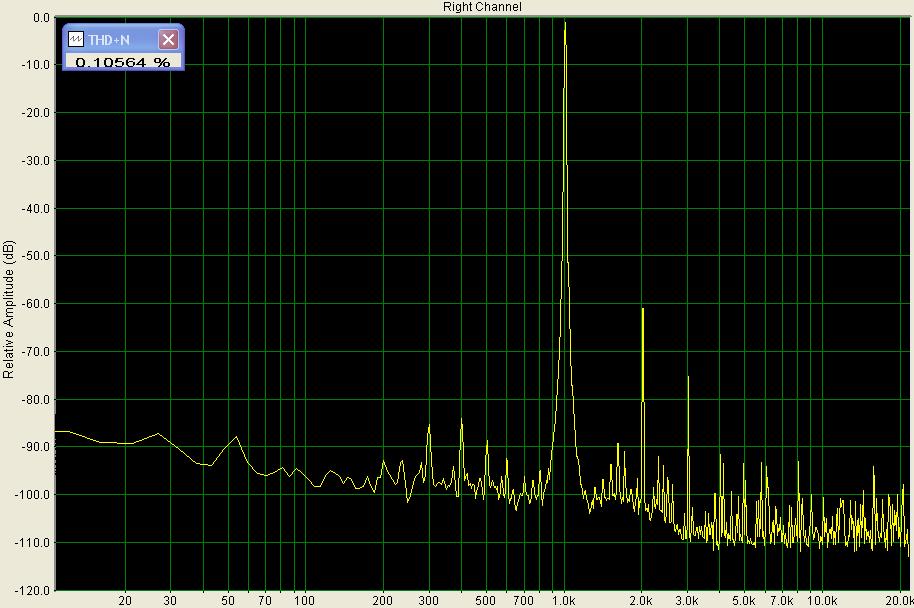Click the -80.0 amplitude axis label
This screenshot has height=608, width=914.
pos(36,400)
